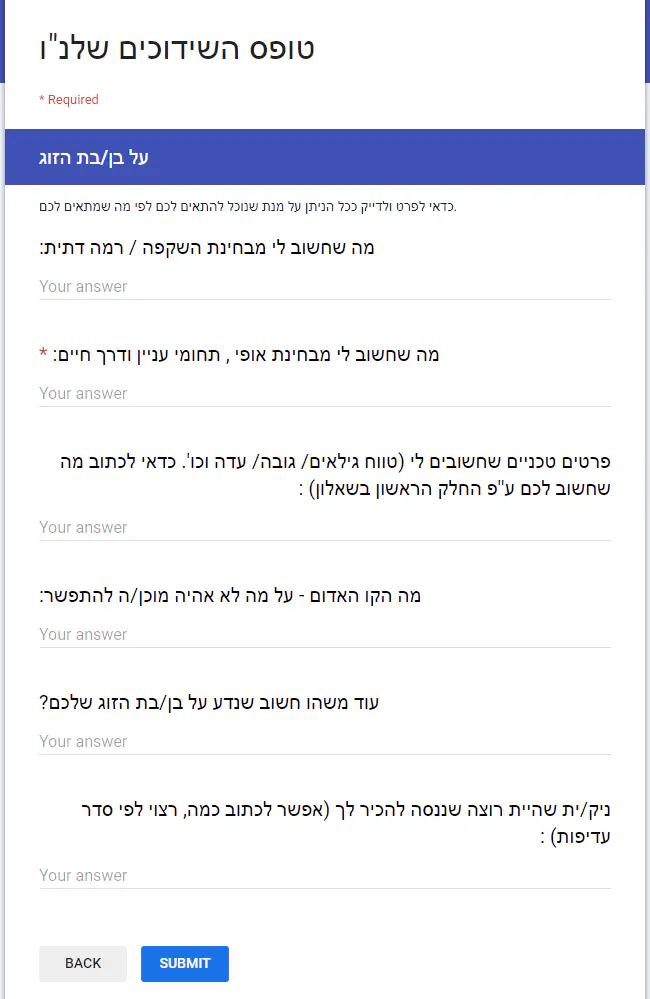Click the red "* Required" note
Screen dimensions: 650x999
coord(68,100)
